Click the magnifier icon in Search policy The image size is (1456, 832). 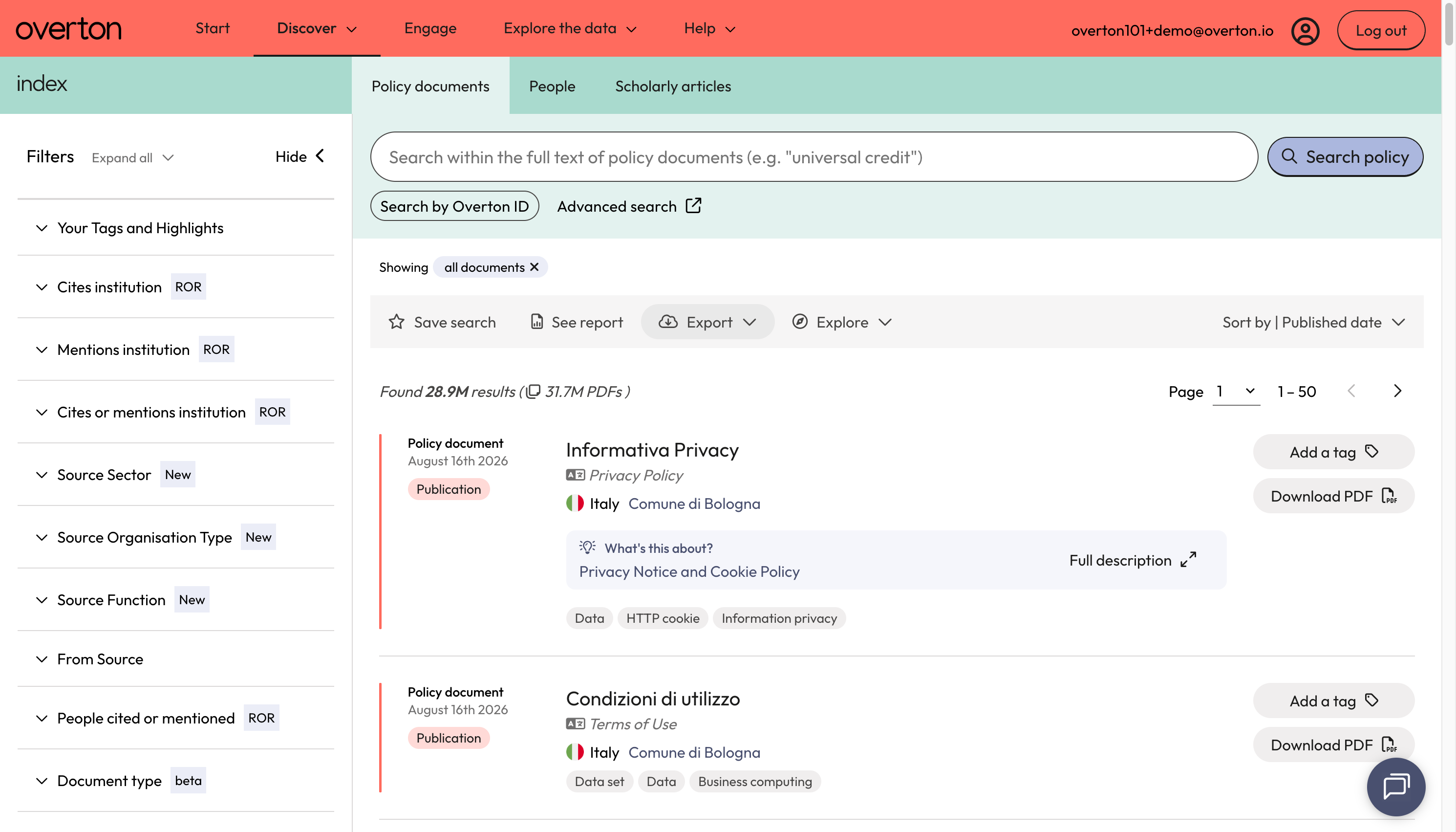(x=1289, y=156)
